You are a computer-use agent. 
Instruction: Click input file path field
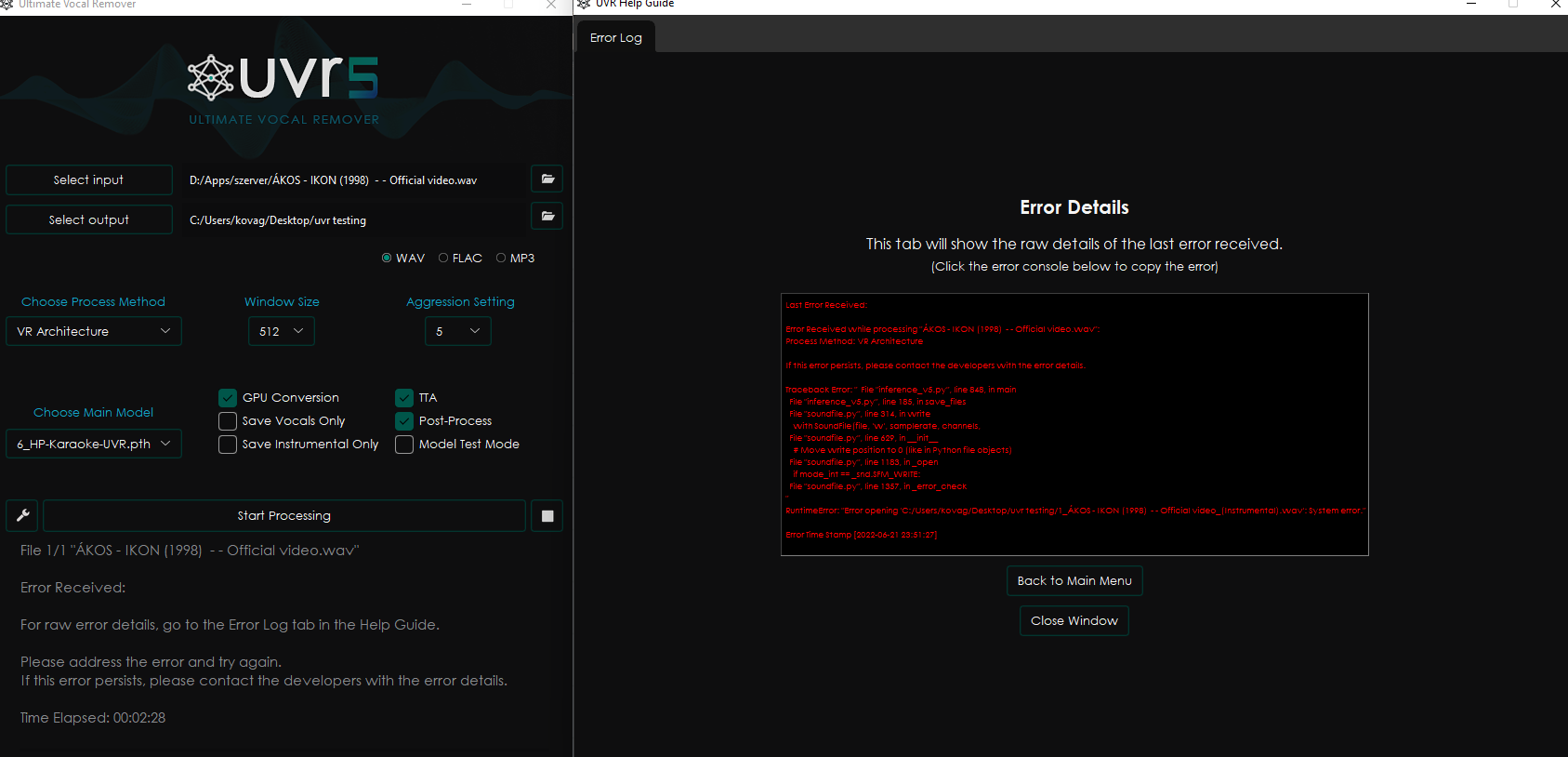pyautogui.click(x=353, y=180)
